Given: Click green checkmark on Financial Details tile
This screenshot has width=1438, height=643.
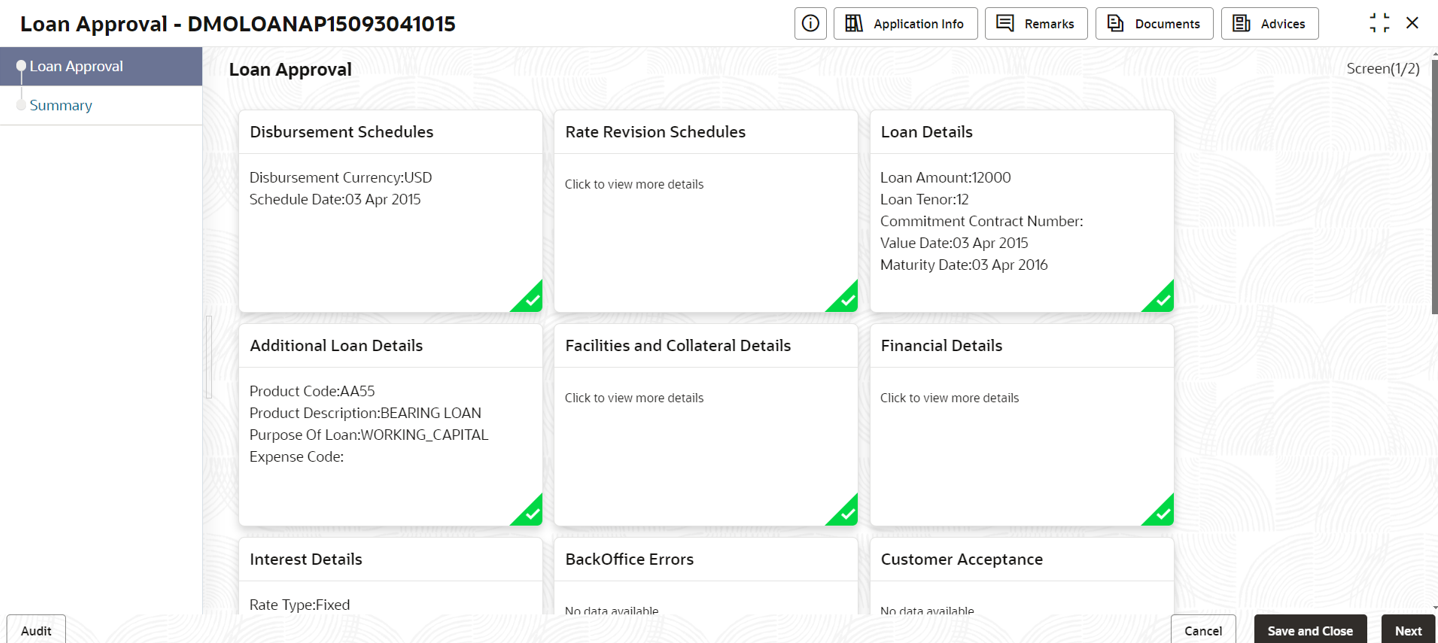Looking at the screenshot, I should click(1158, 510).
